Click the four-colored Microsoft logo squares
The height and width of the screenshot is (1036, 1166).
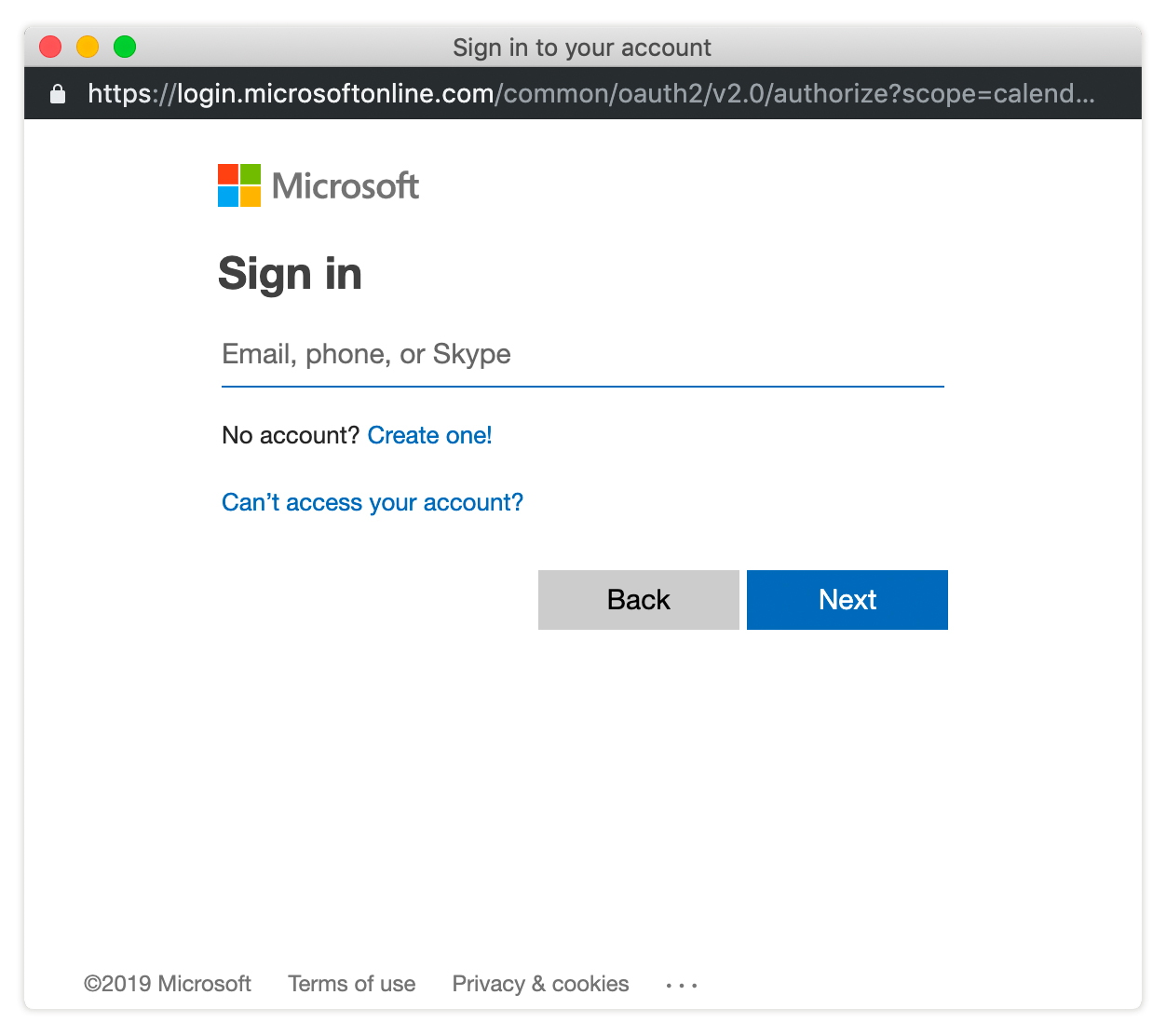(239, 185)
